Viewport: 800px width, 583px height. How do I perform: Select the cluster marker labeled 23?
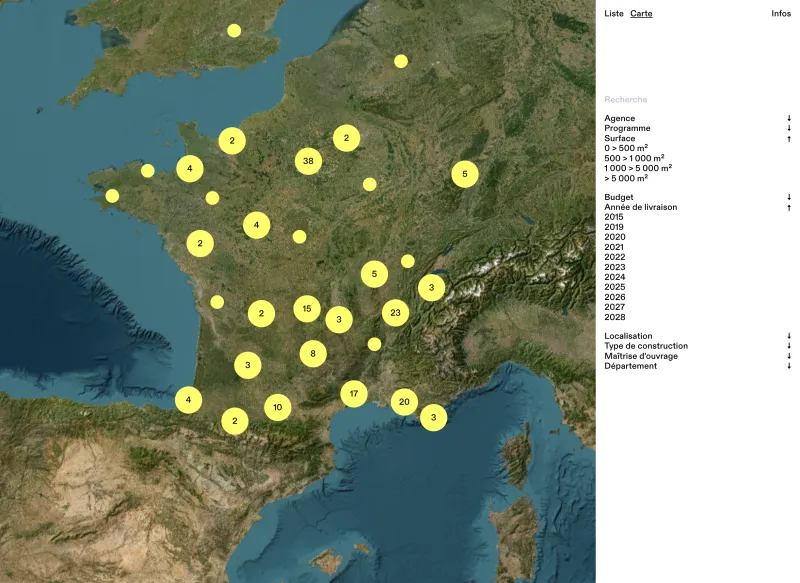[x=395, y=313]
